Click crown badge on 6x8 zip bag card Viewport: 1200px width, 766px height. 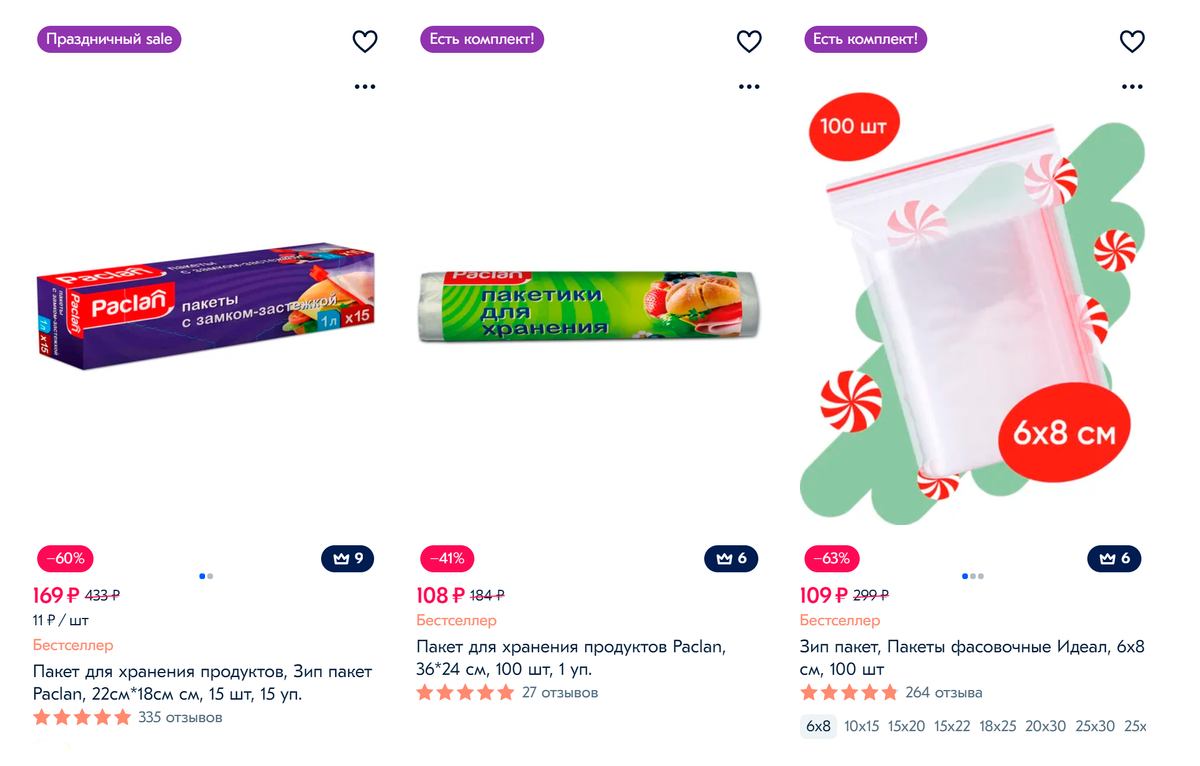click(1114, 558)
